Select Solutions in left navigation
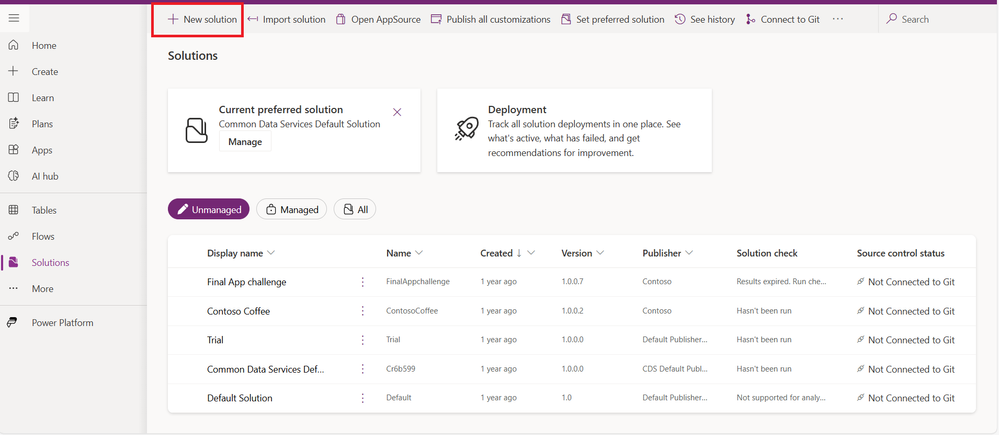 pos(50,262)
